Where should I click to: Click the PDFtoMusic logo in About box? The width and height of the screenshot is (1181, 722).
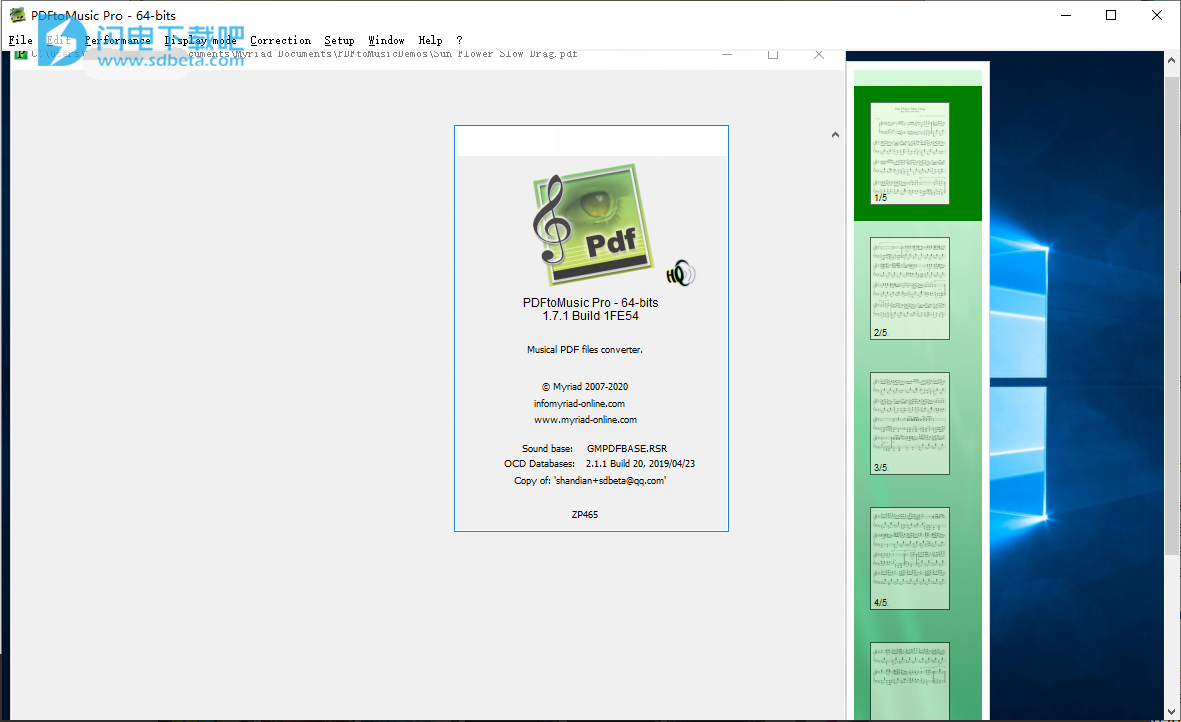[592, 224]
